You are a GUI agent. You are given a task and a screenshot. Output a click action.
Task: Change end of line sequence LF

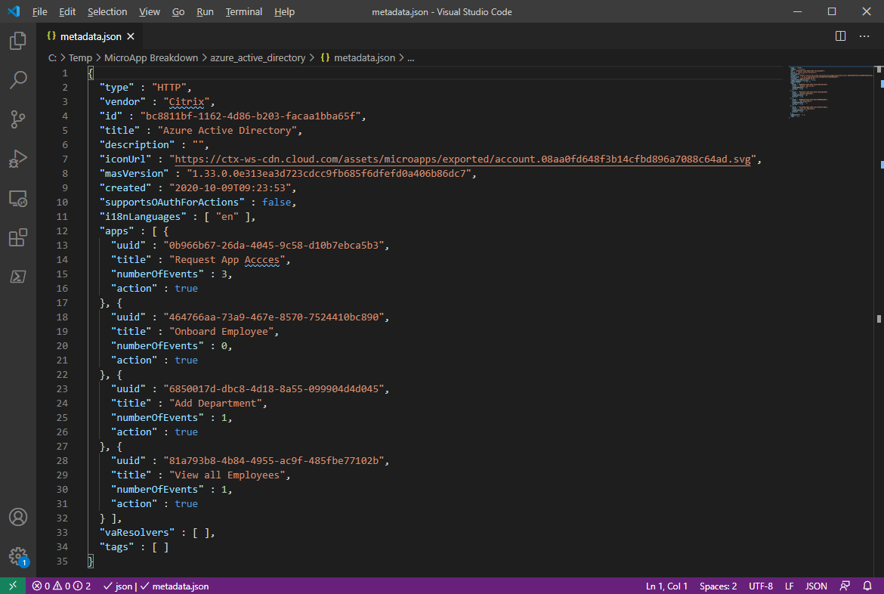(789, 586)
